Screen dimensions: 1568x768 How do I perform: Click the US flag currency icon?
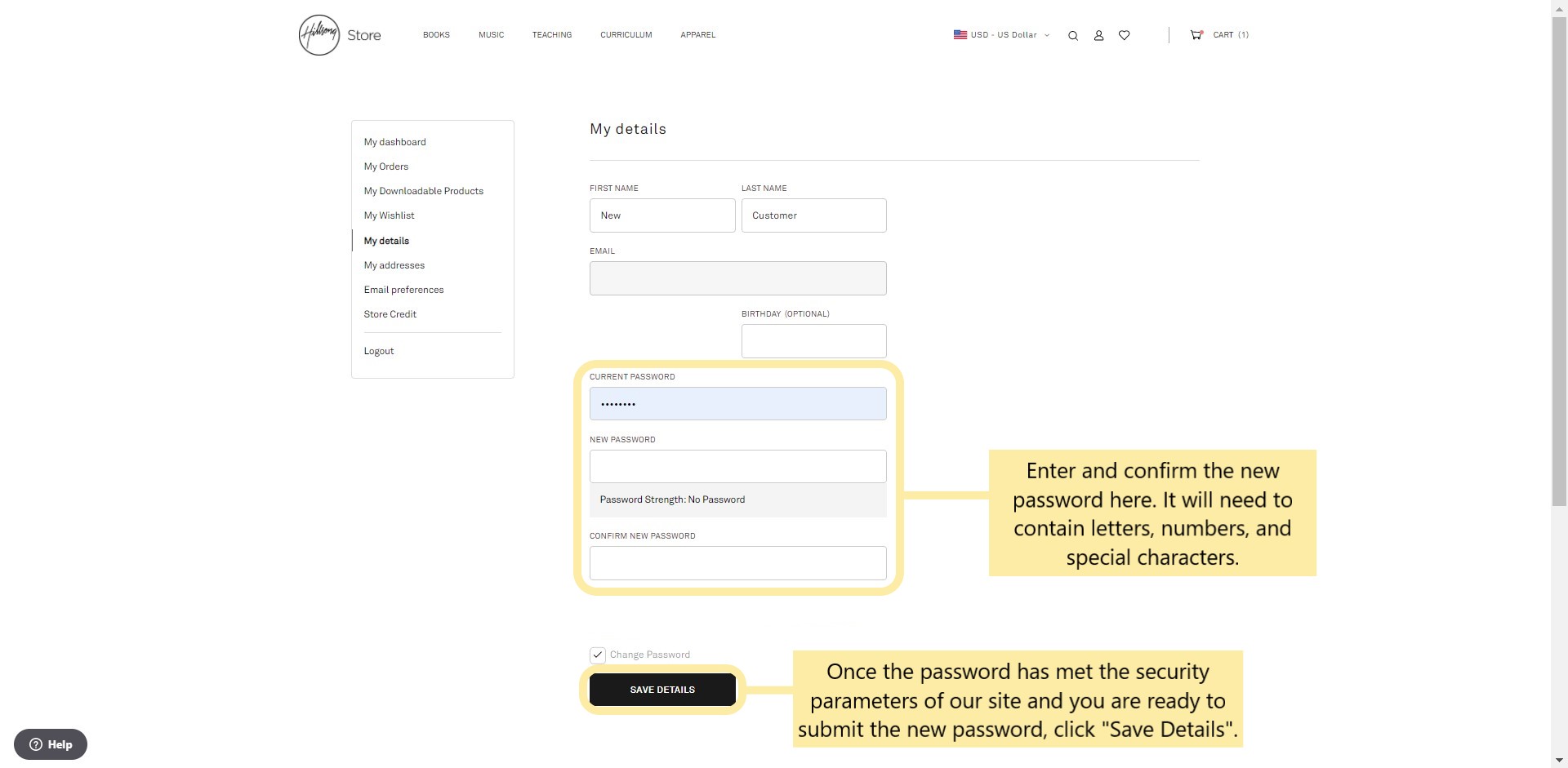960,35
